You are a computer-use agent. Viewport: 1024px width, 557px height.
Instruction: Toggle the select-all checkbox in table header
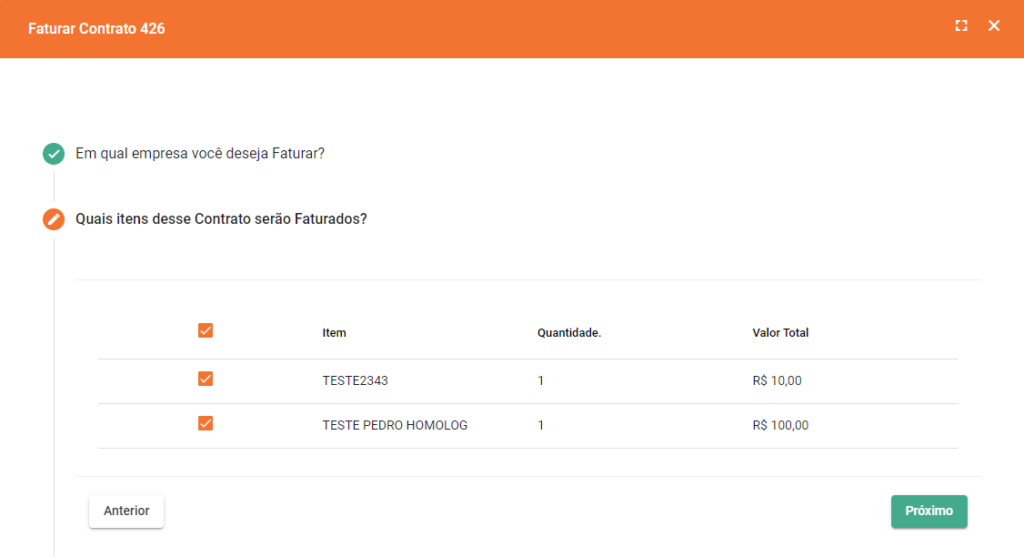(206, 331)
